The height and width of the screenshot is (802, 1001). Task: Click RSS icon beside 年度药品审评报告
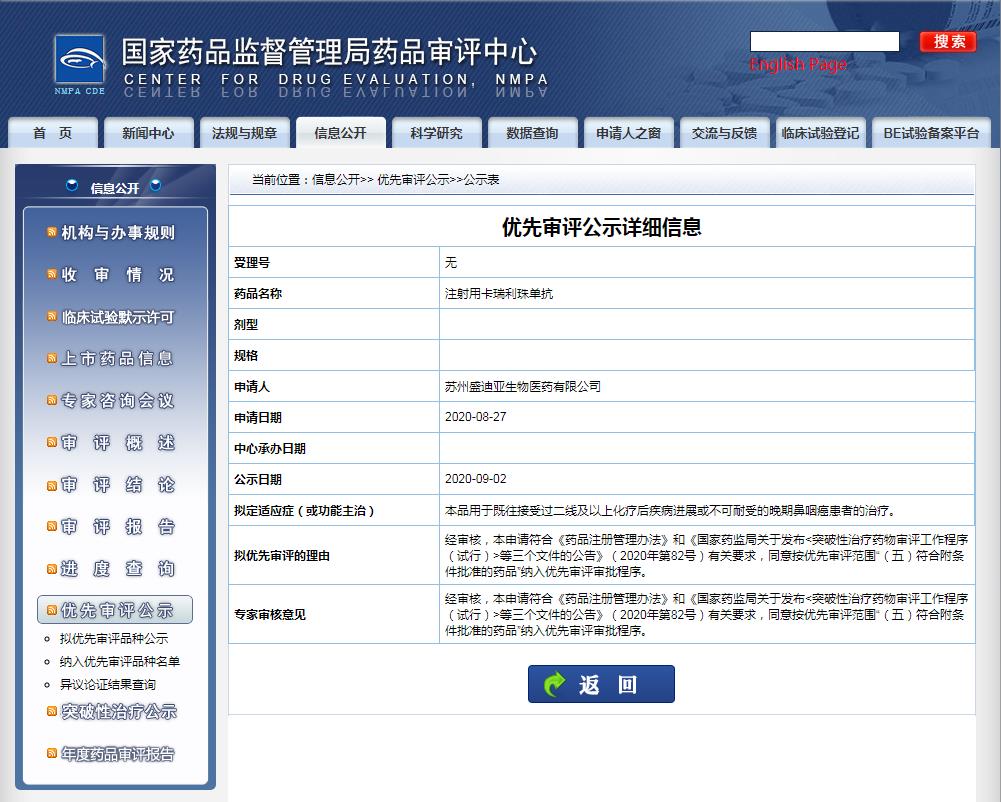pyautogui.click(x=52, y=753)
